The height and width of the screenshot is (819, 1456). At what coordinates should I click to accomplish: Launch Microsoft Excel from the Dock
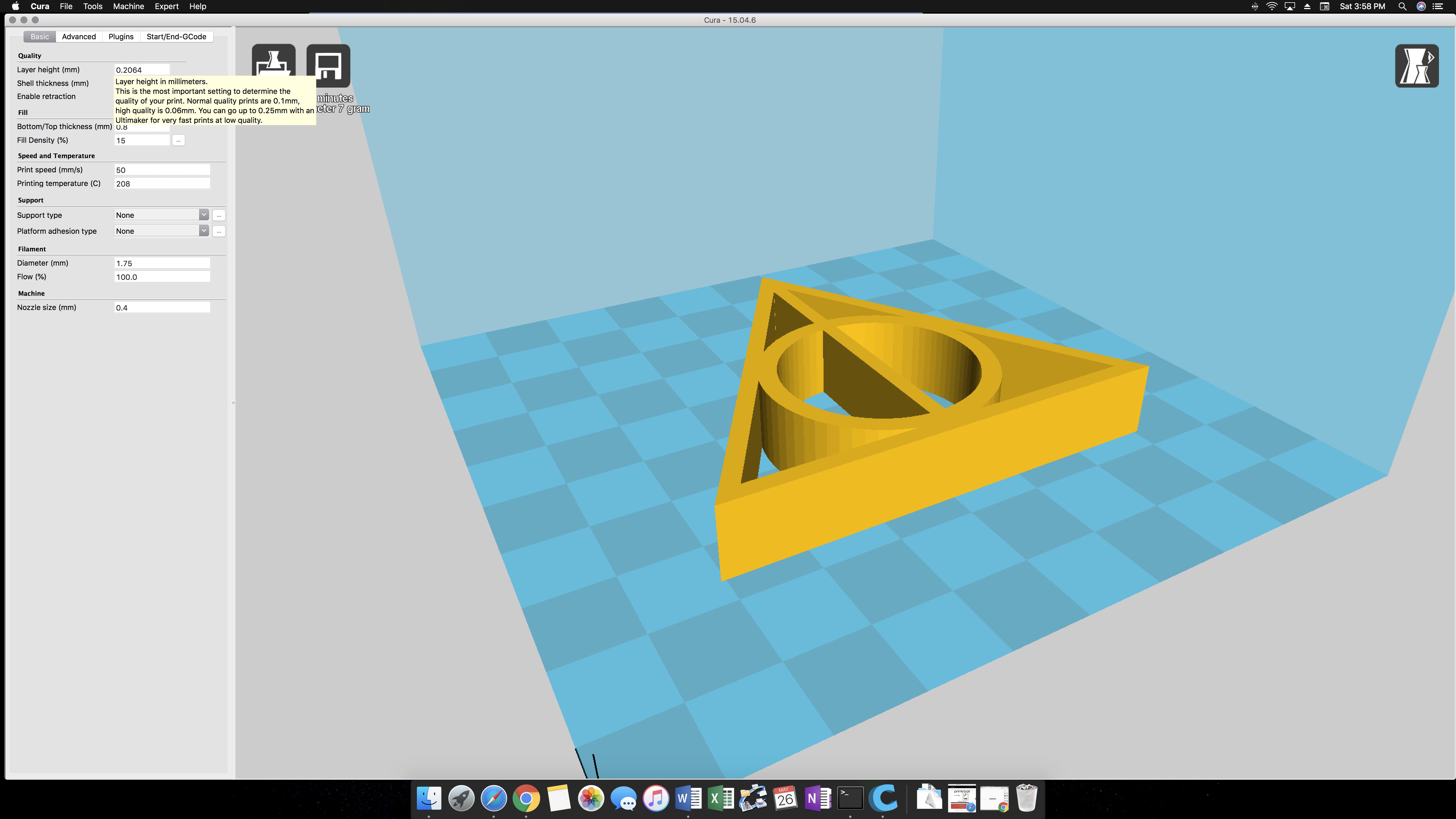[721, 798]
